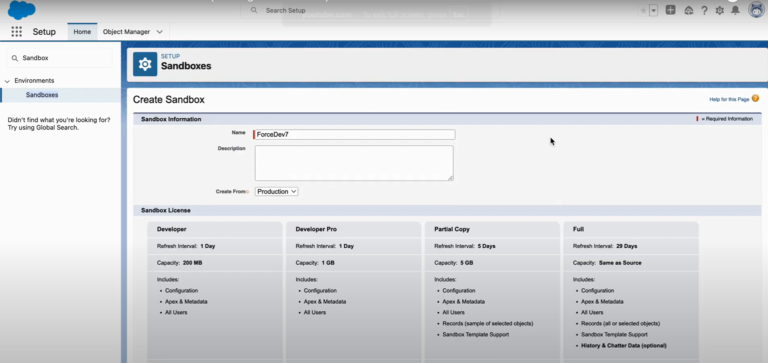This screenshot has width=768, height=363.
Task: Click the Create Sandbox heading
Action: pyautogui.click(x=169, y=100)
